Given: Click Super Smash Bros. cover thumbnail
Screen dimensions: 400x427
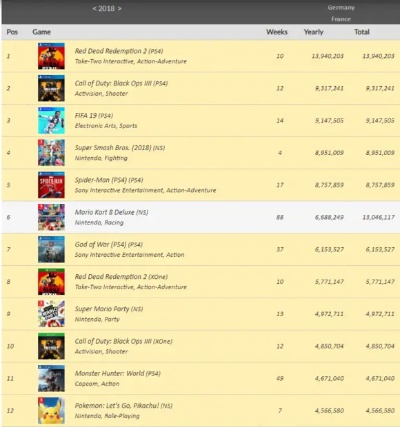Looking at the screenshot, I should pos(51,153).
